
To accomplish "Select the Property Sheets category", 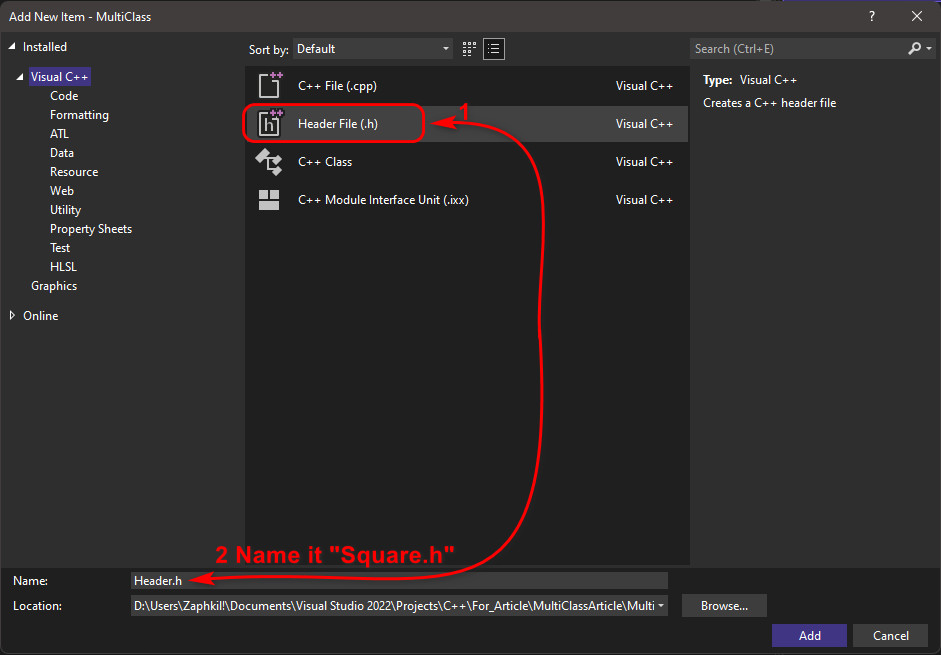I will [91, 229].
